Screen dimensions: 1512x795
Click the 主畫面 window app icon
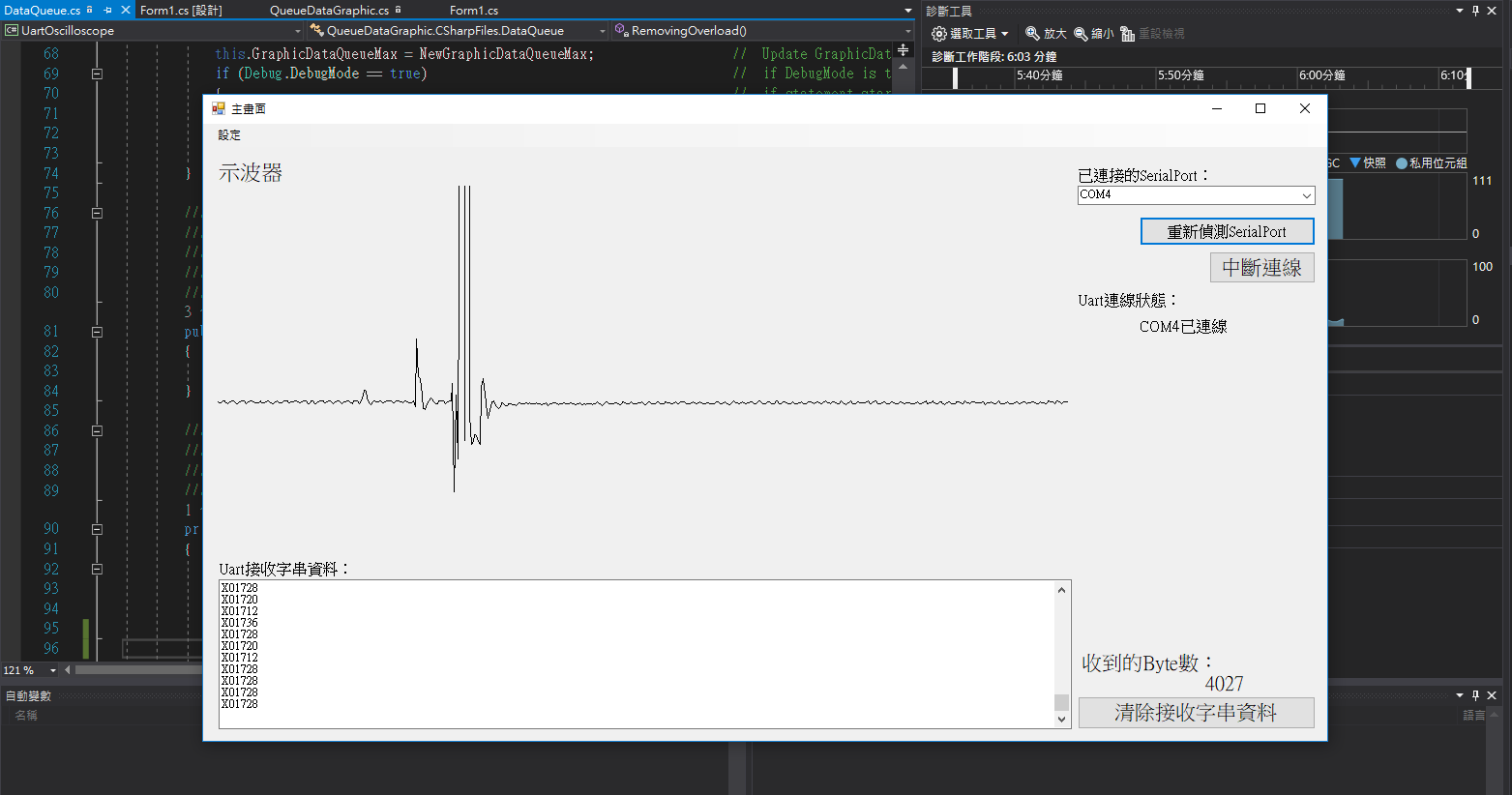[x=219, y=108]
